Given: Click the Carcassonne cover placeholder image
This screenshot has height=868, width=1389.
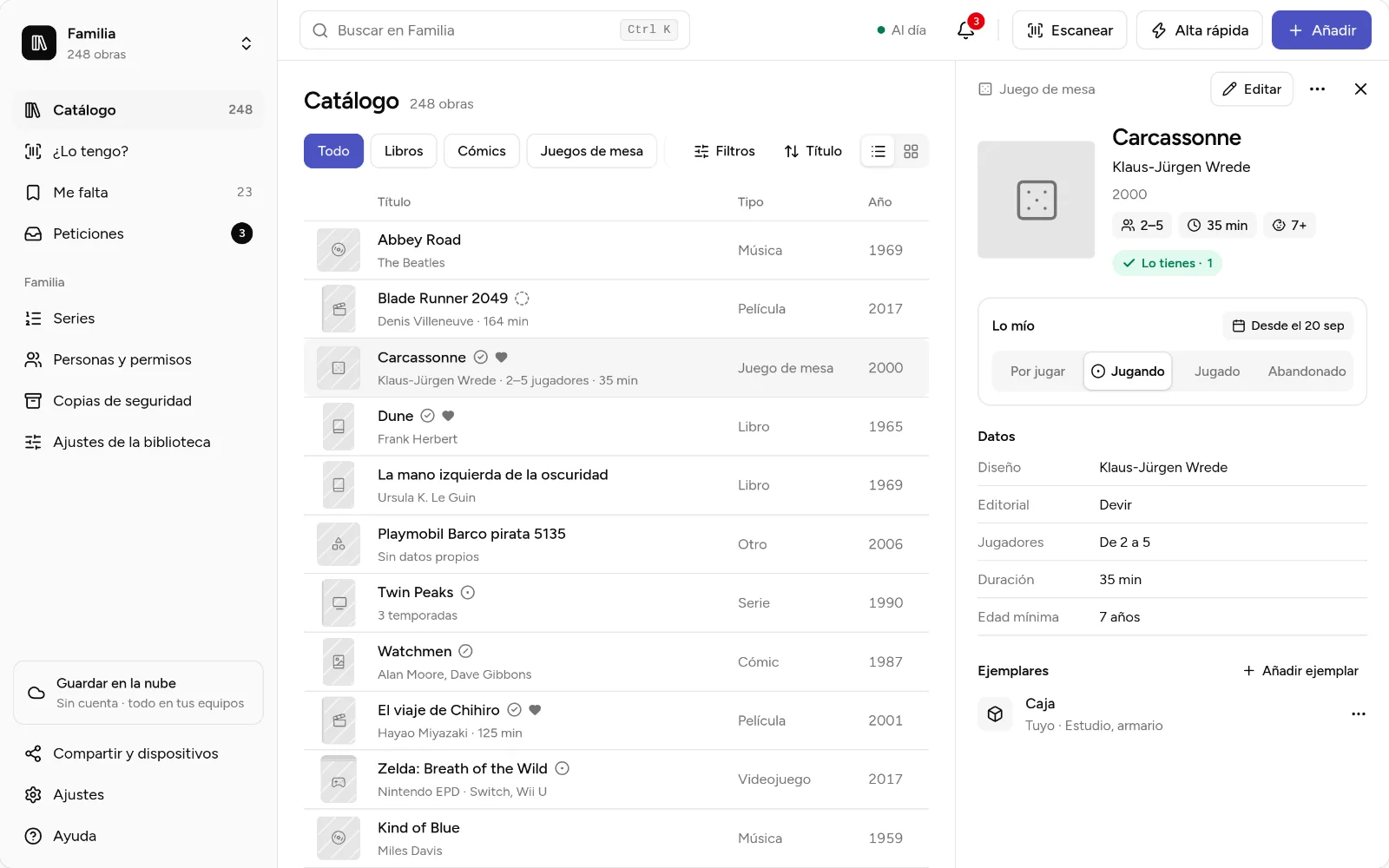Looking at the screenshot, I should point(1036,200).
